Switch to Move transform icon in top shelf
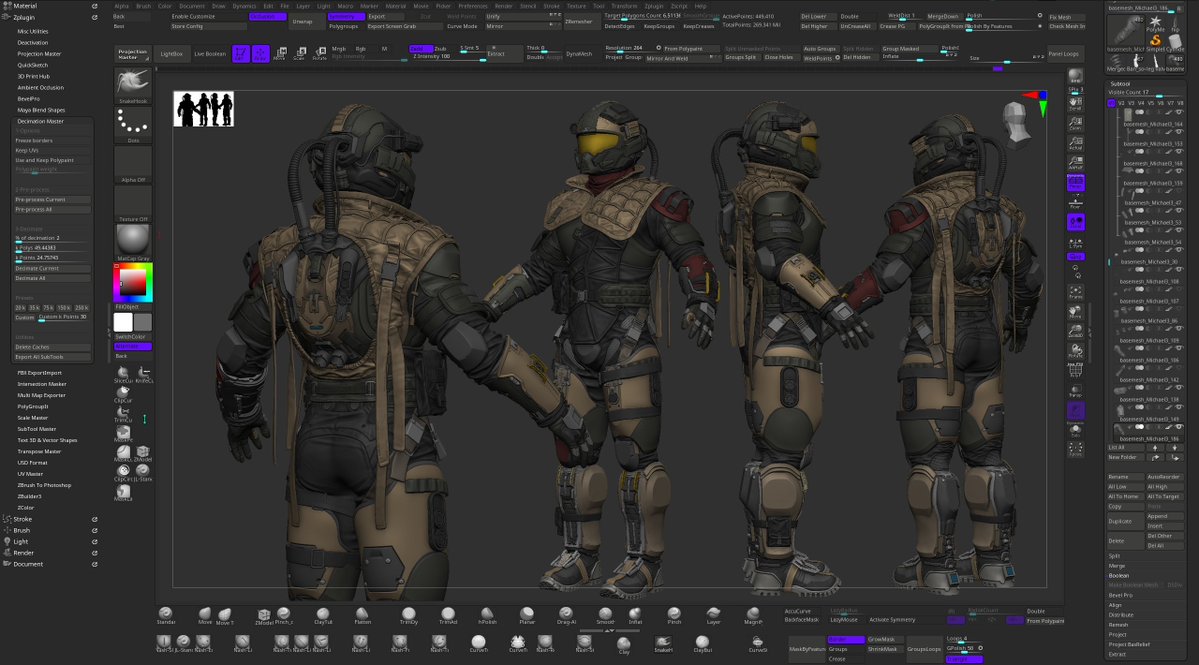Image resolution: width=1199 pixels, height=665 pixels. point(280,54)
